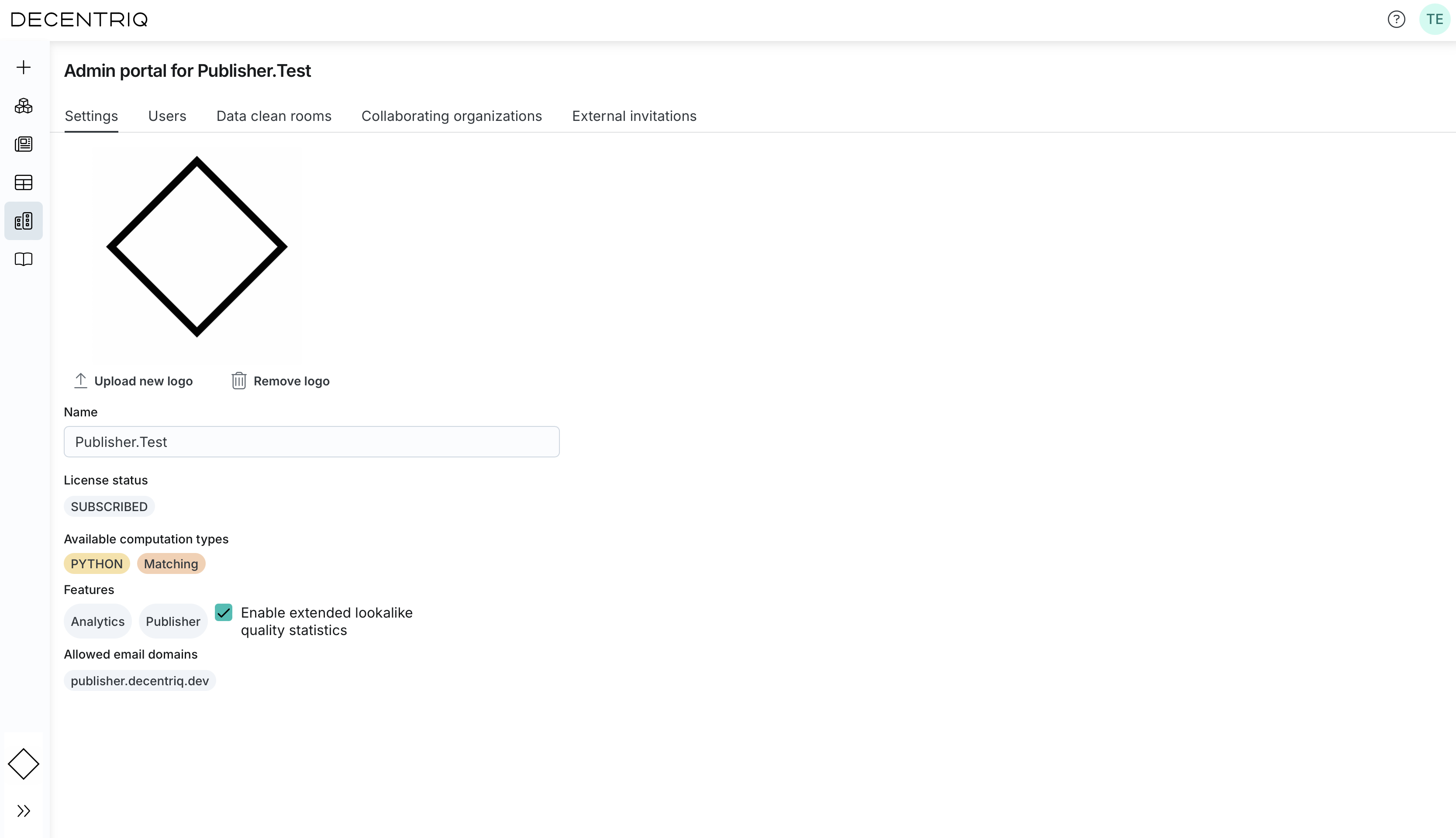Open the book documentation icon in sidebar
1456x838 pixels.
coord(24,260)
